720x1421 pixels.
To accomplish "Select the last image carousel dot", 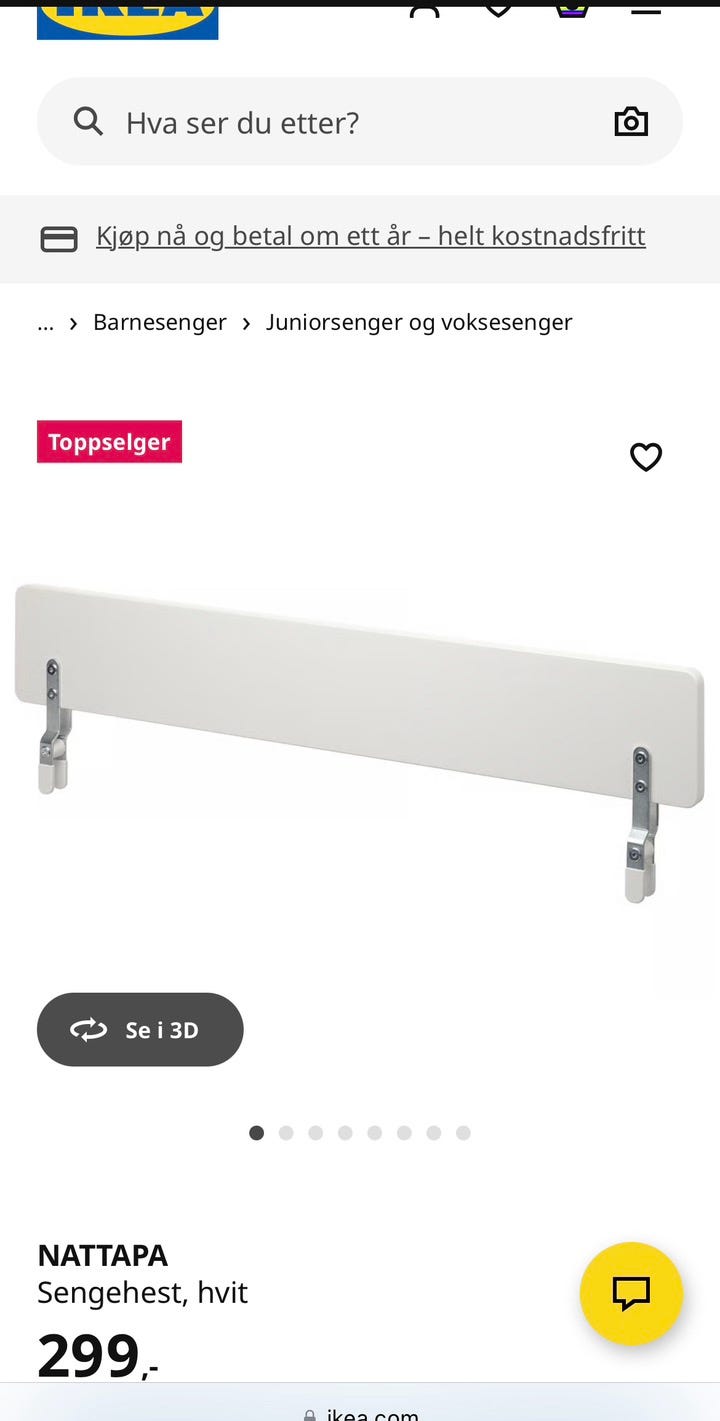I will 463,1133.
